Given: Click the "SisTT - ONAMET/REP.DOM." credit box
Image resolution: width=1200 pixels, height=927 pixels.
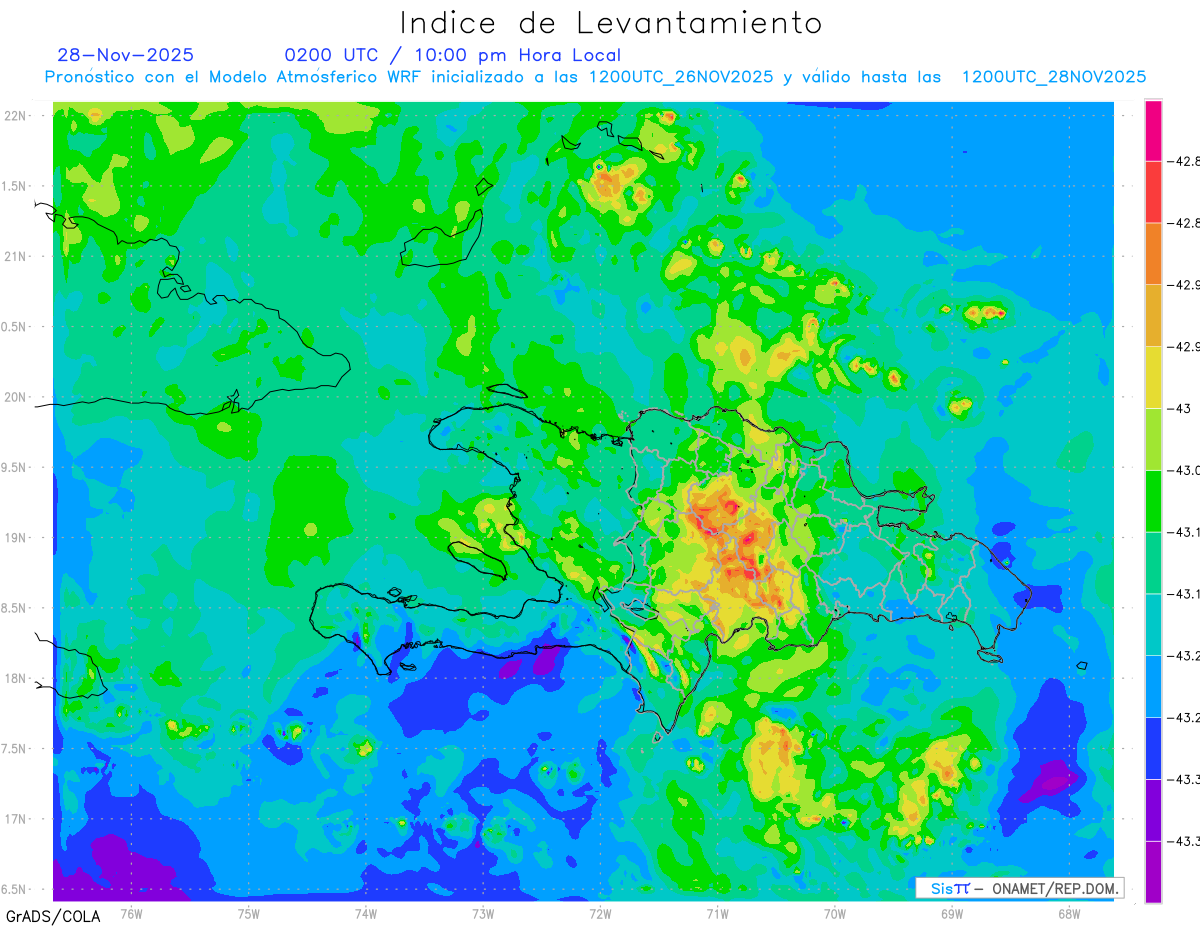Looking at the screenshot, I should click(x=1019, y=888).
